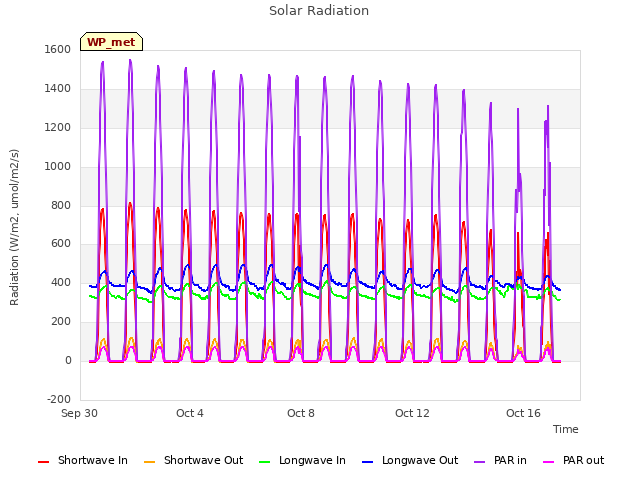Click the 1400 y-axis tick label
The image size is (640, 480).
pos(58,88)
